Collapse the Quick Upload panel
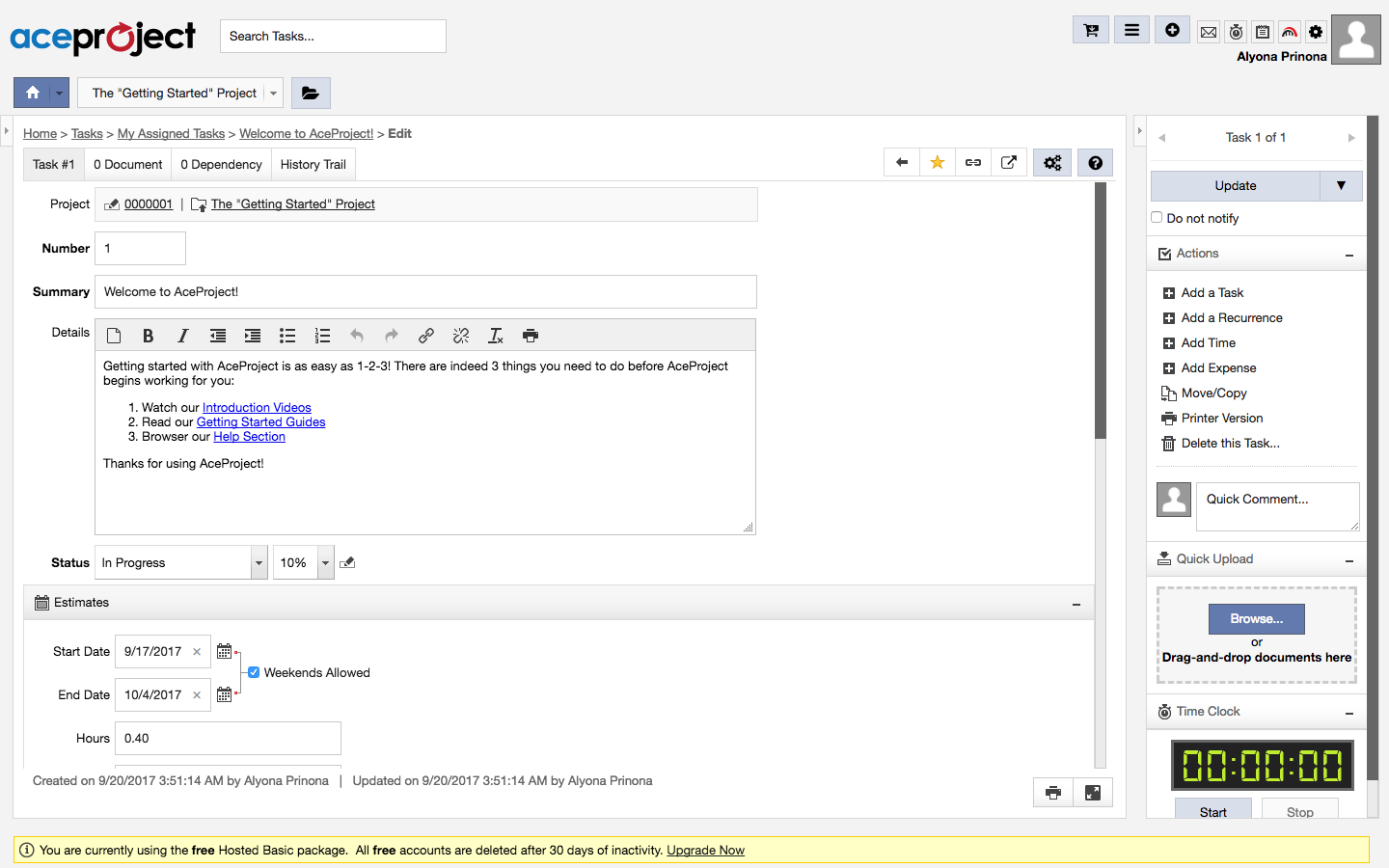 pyautogui.click(x=1349, y=560)
